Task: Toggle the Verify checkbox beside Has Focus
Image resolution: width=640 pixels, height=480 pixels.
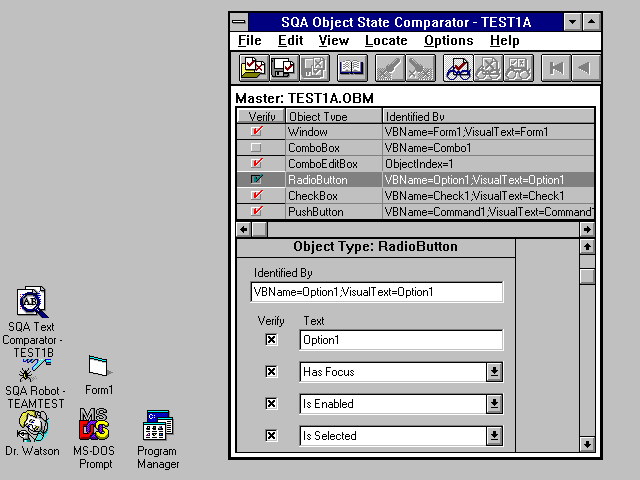Action: tap(271, 372)
